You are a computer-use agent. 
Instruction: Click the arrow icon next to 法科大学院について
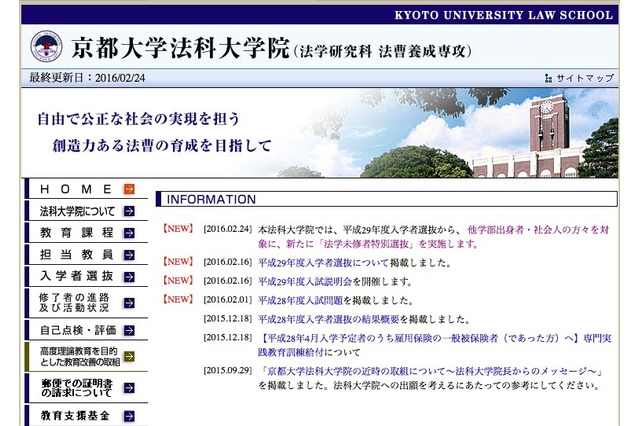point(129,211)
